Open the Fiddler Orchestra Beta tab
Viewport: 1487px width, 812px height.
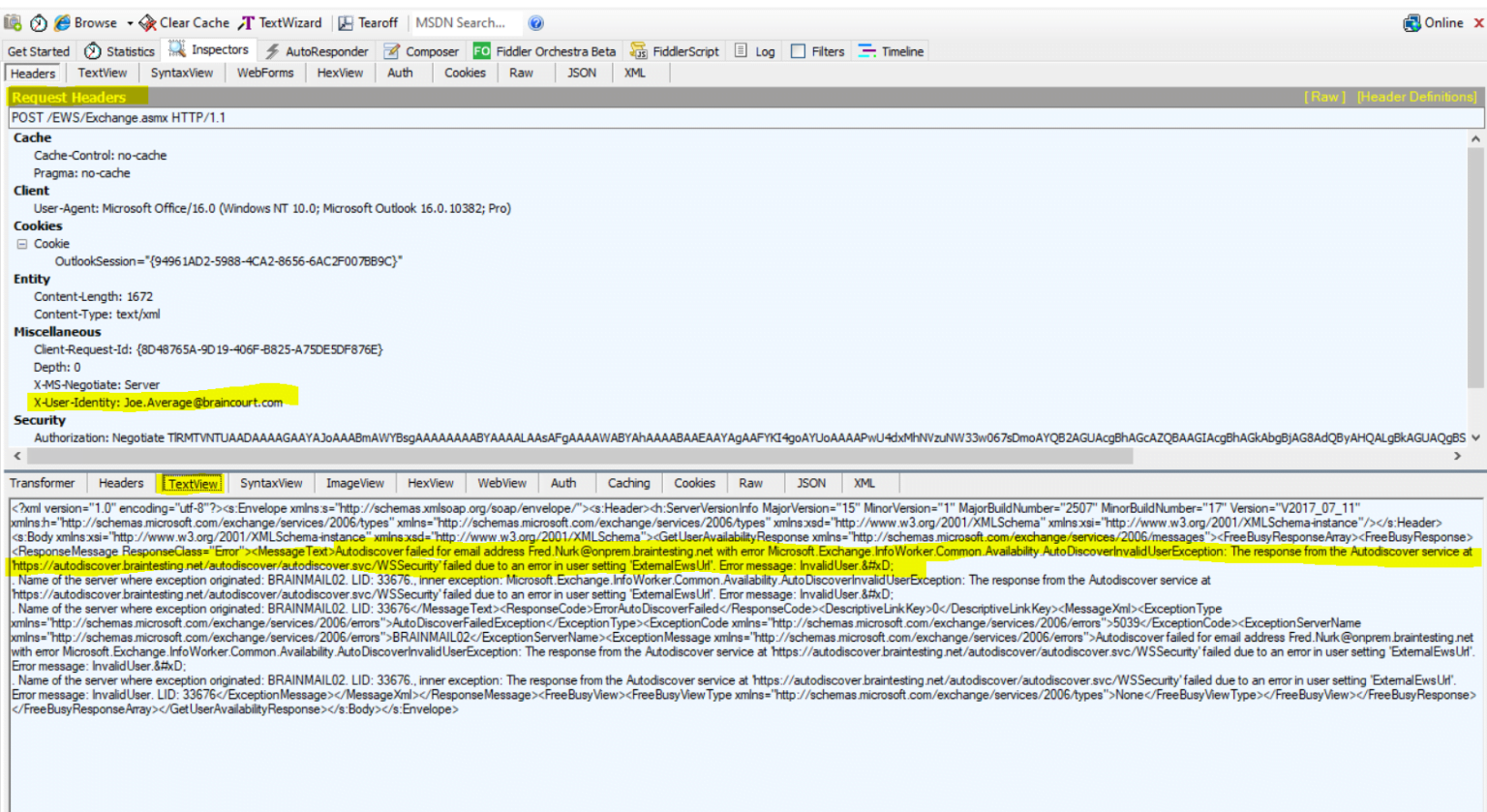(544, 51)
